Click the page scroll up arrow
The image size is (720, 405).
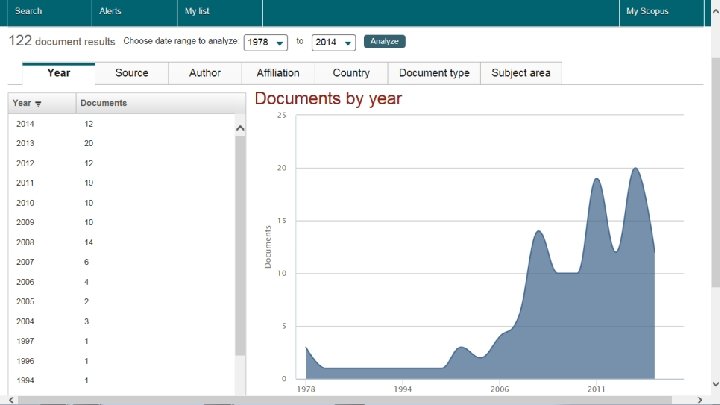[715, 11]
